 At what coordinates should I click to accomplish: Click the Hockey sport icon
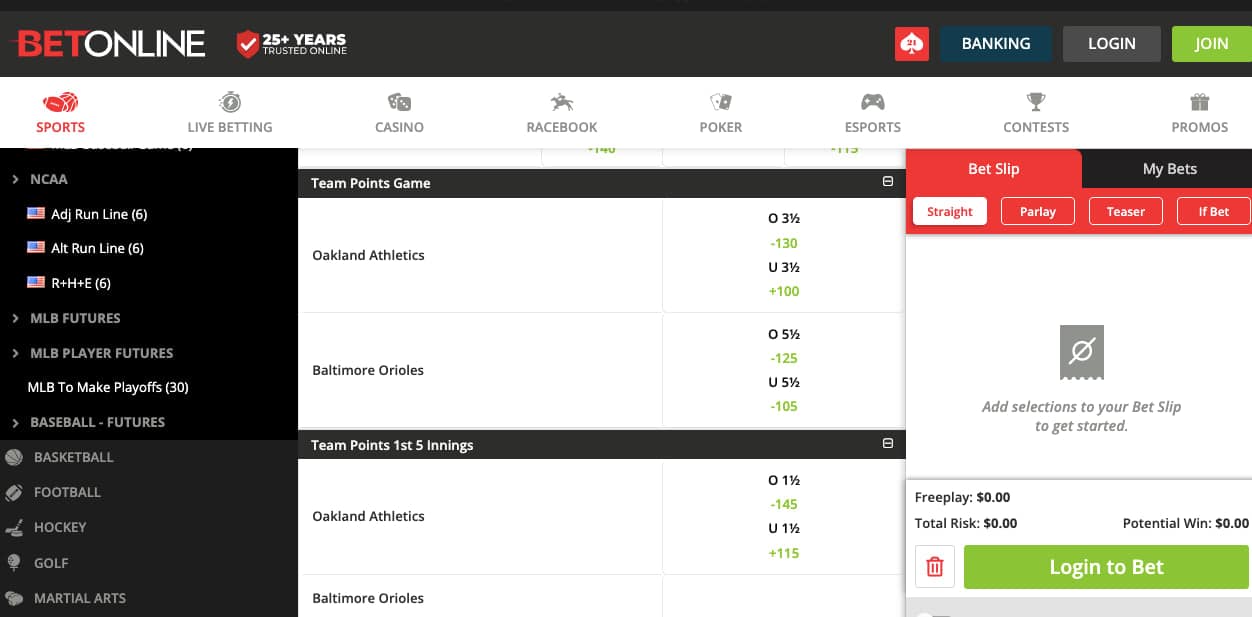click(14, 527)
